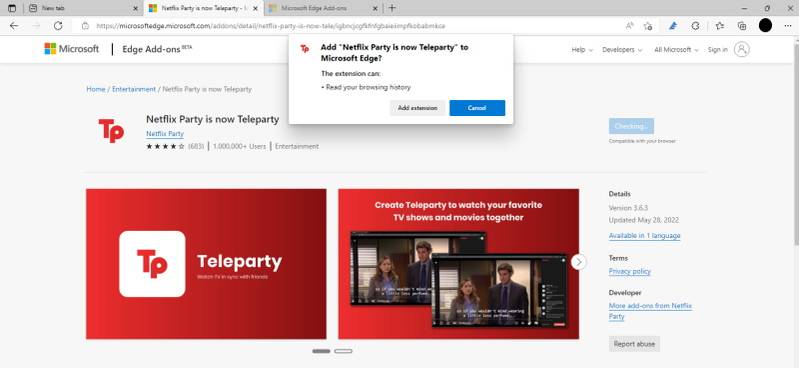The width and height of the screenshot is (799, 368).
Task: Click the address bar URL field
Action: (x=348, y=25)
